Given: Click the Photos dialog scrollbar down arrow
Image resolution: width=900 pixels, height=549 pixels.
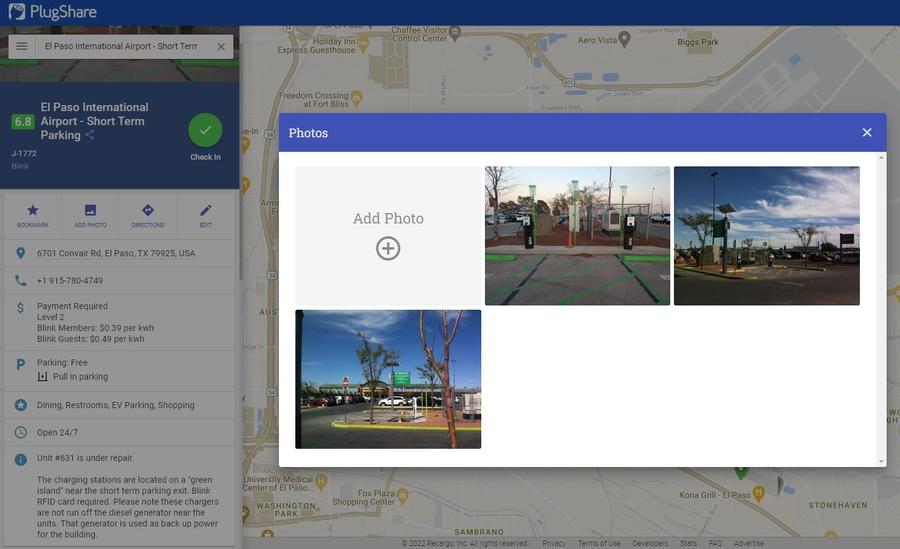Looking at the screenshot, I should (x=882, y=461).
